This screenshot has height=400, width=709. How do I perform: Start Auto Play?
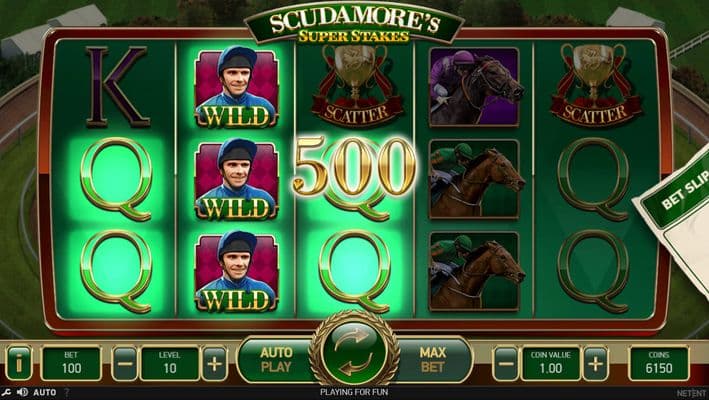[x=276, y=360]
